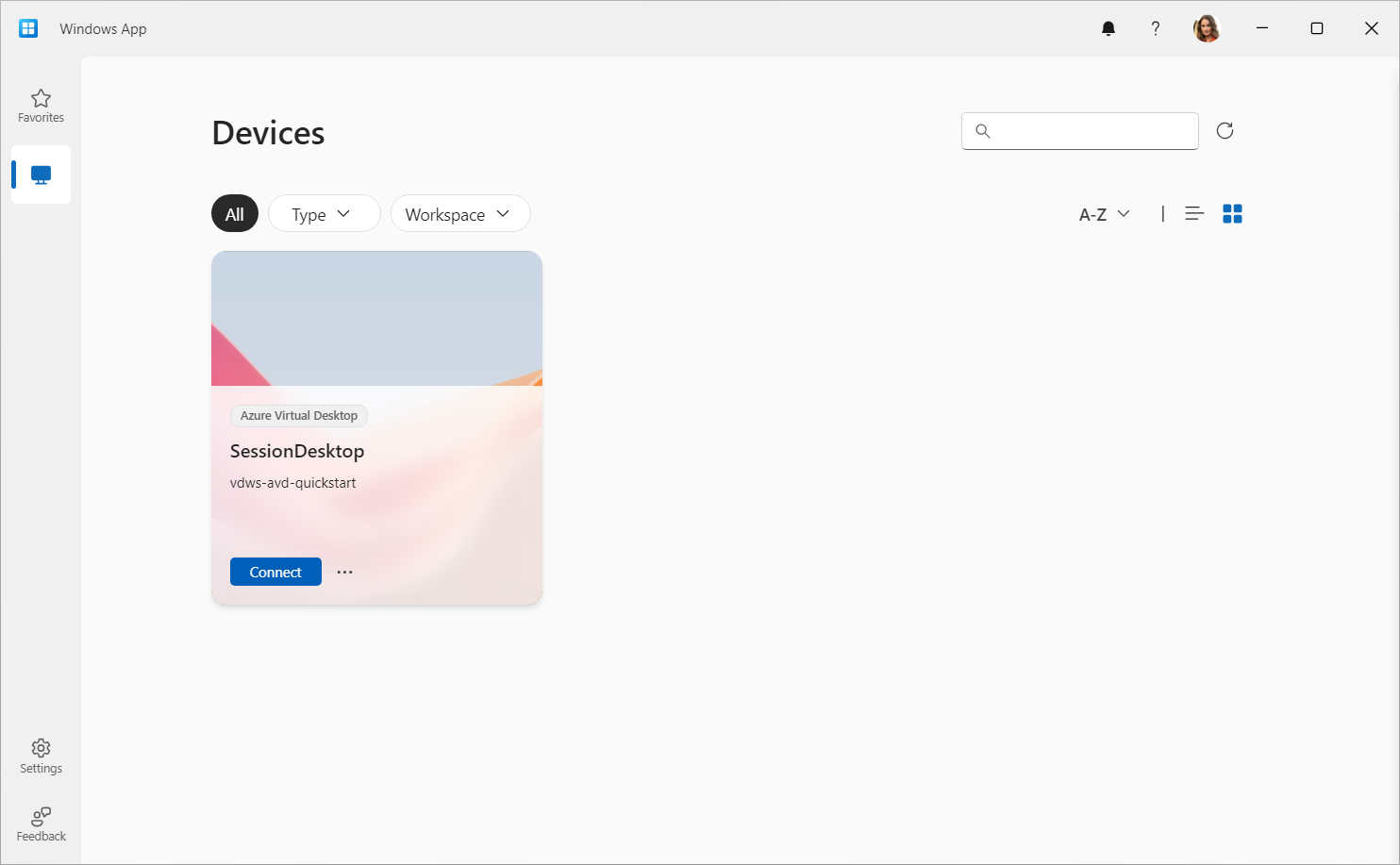Viewport: 1400px width, 865px height.
Task: Click the vdws-avd-quickstart workspace label
Action: pos(293,483)
